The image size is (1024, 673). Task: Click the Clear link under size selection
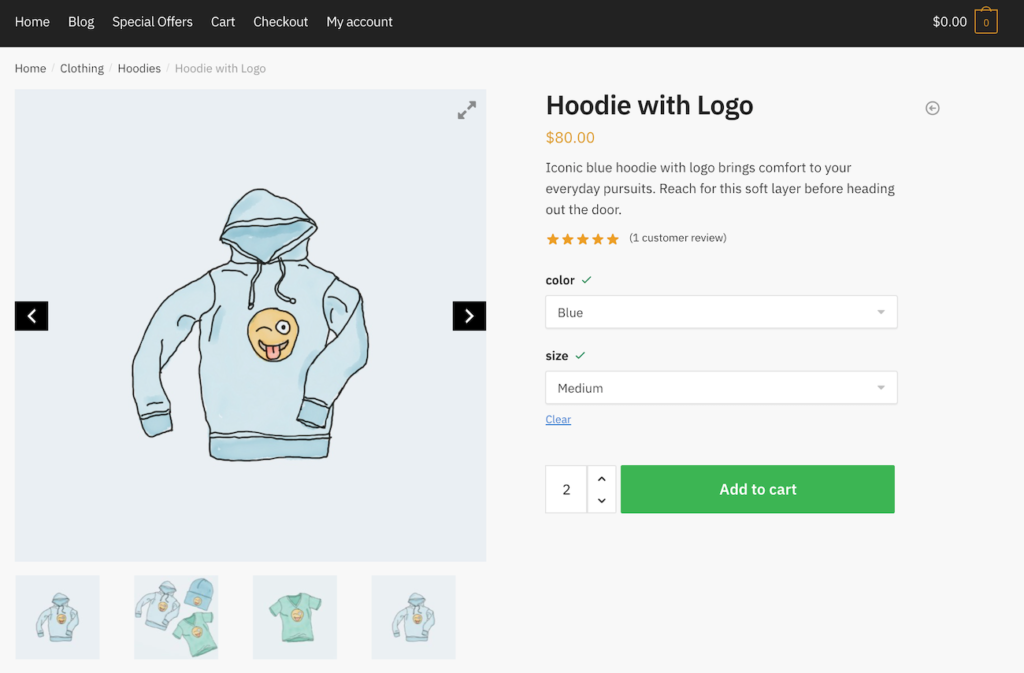(x=558, y=419)
